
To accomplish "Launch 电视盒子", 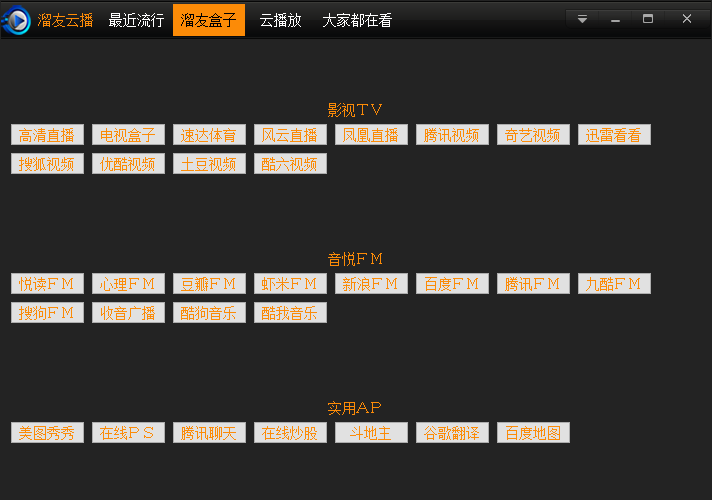I will (128, 135).
